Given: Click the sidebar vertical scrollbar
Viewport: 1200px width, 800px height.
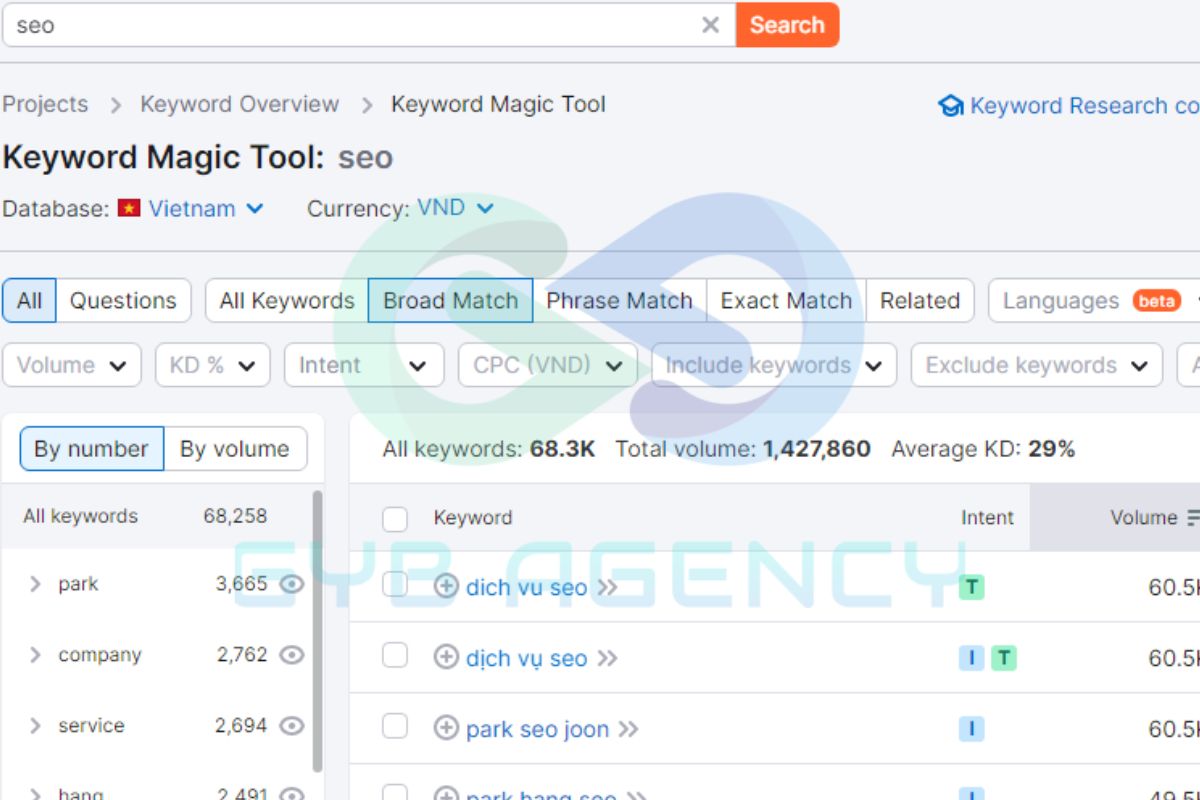Looking at the screenshot, I should [318, 630].
